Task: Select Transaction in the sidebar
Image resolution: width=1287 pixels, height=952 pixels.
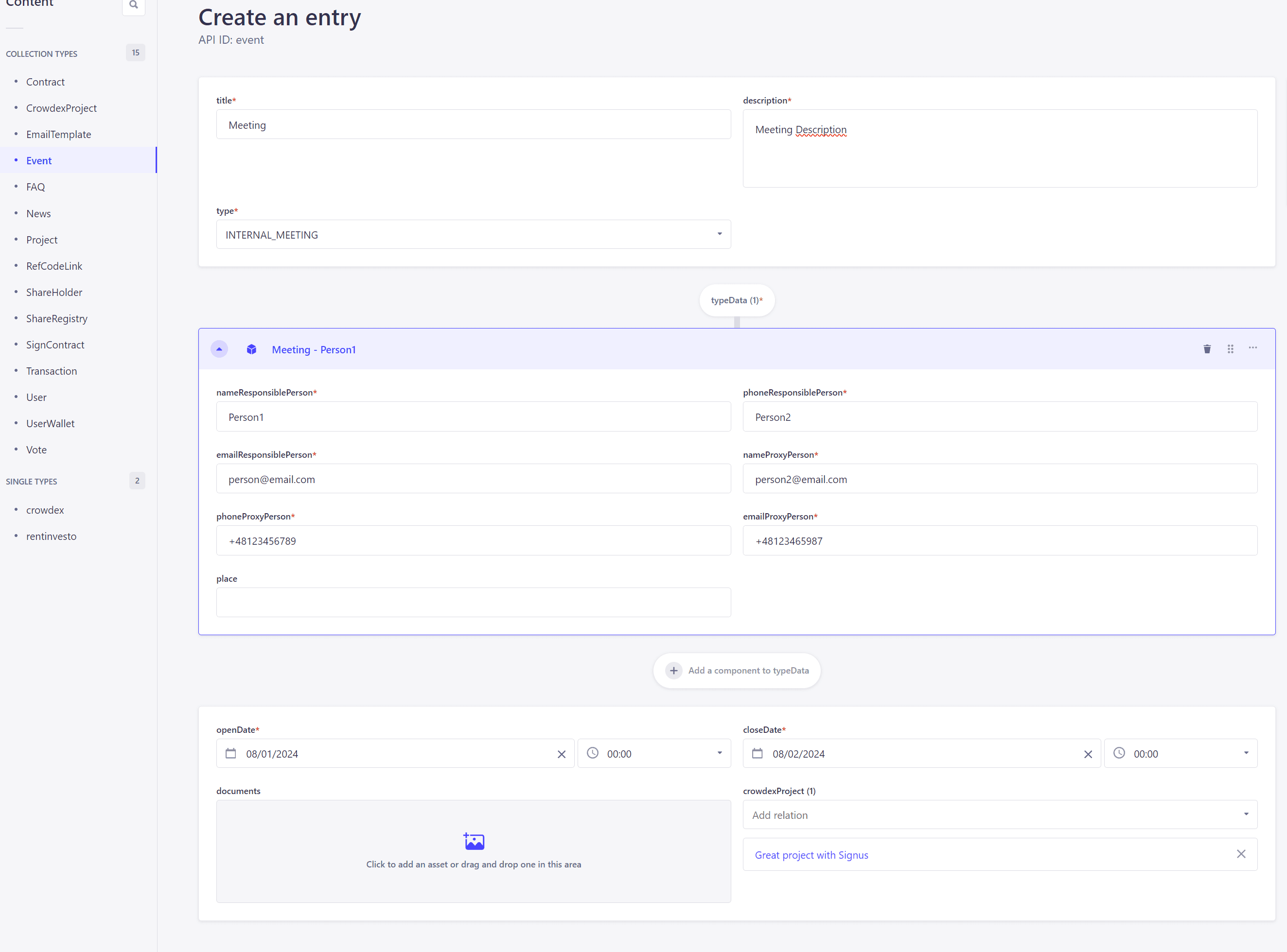Action: click(52, 371)
